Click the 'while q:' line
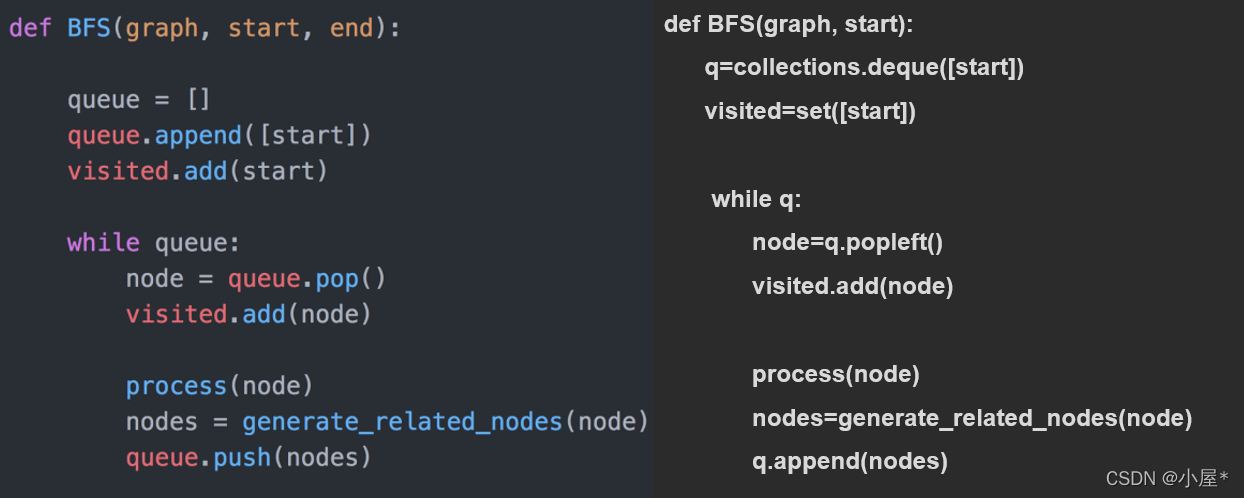This screenshot has height=498, width=1244. coord(756,199)
